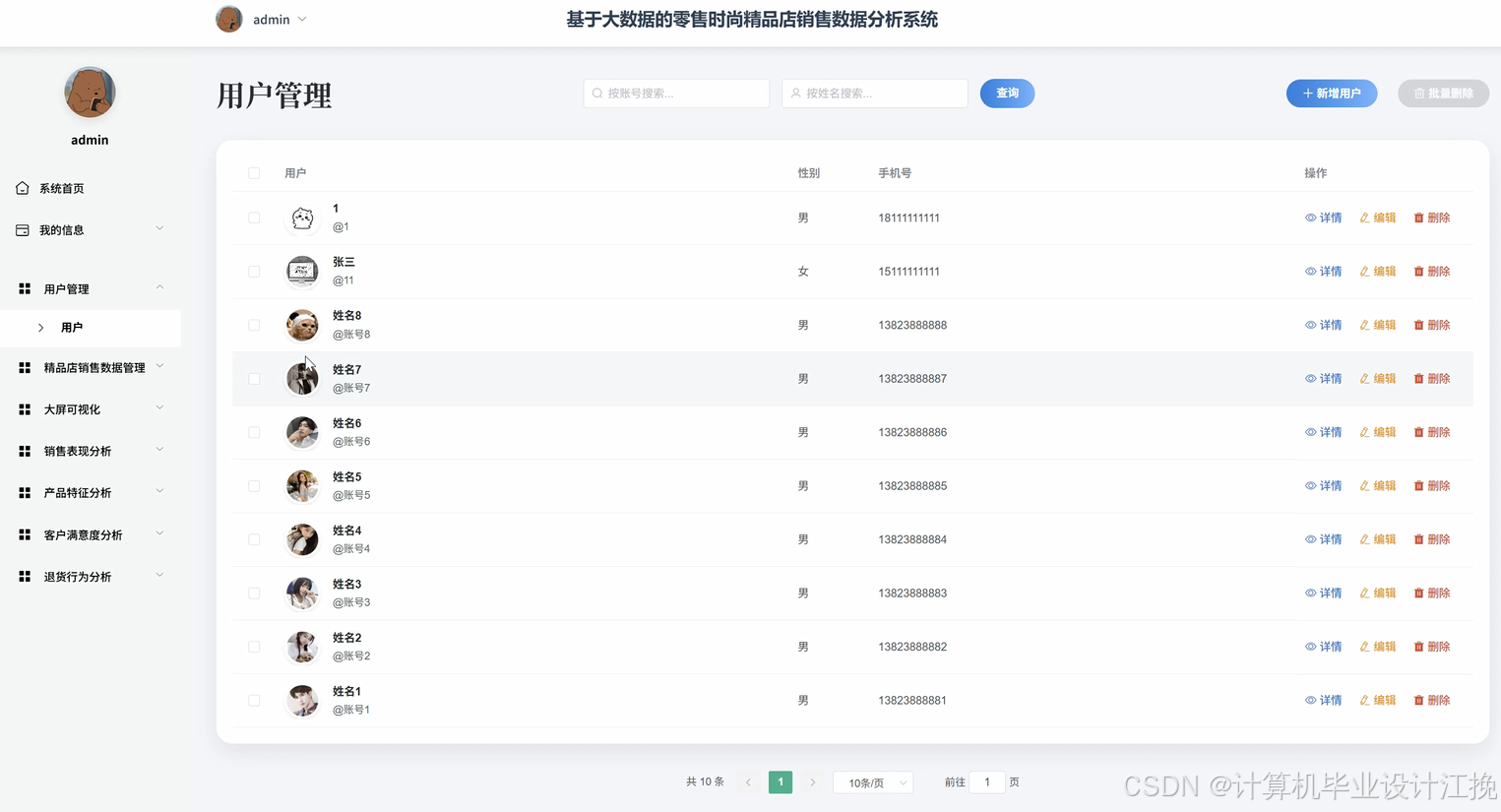Delete user 张三 via 删除
Viewport: 1501px width, 812px height.
(1432, 272)
